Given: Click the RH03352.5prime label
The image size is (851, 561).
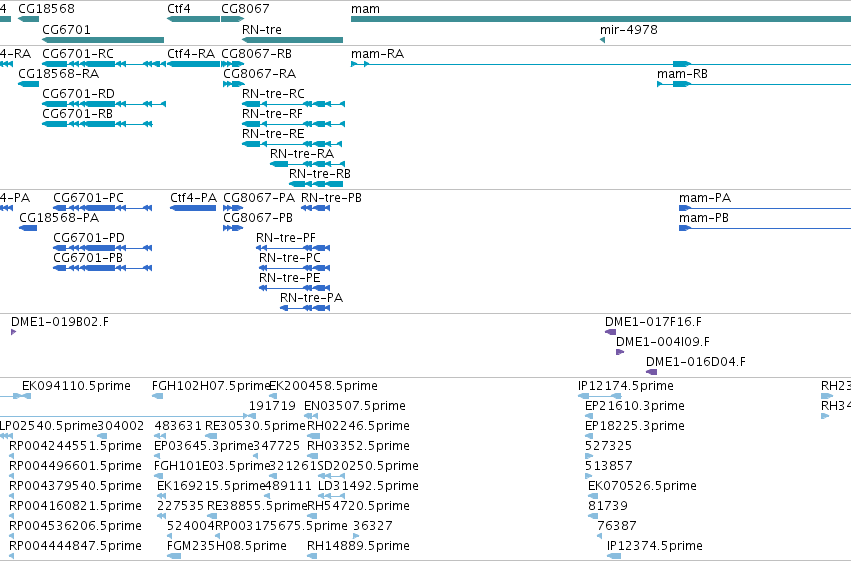Looking at the screenshot, I should coord(358,446).
